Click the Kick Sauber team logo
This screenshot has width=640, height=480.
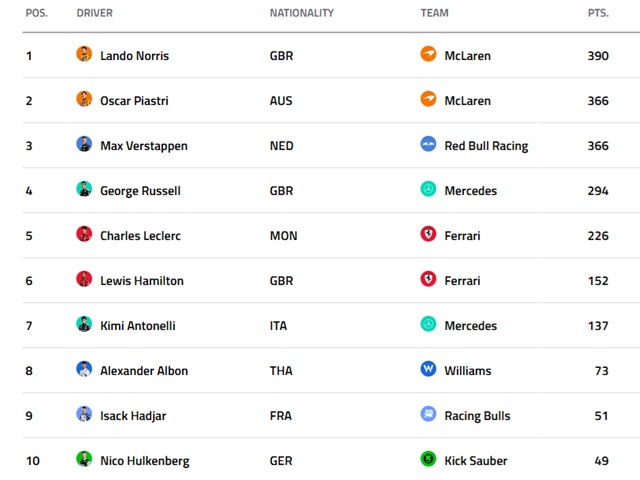click(428, 459)
